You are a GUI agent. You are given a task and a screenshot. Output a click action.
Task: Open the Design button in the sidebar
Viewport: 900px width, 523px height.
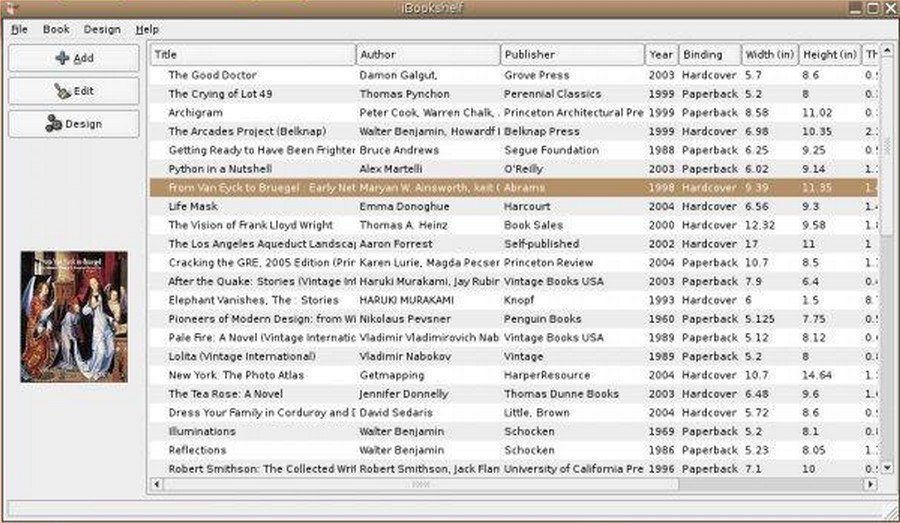click(73, 124)
